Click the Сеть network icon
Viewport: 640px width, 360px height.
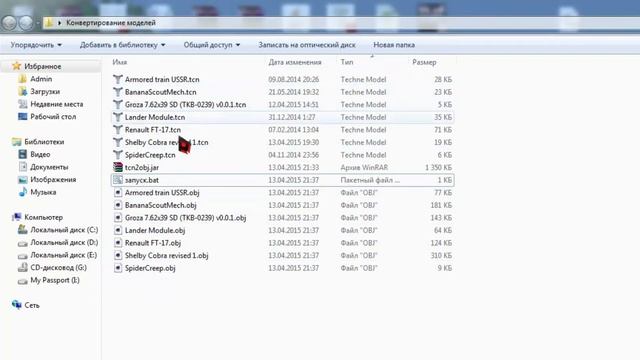tap(16, 304)
